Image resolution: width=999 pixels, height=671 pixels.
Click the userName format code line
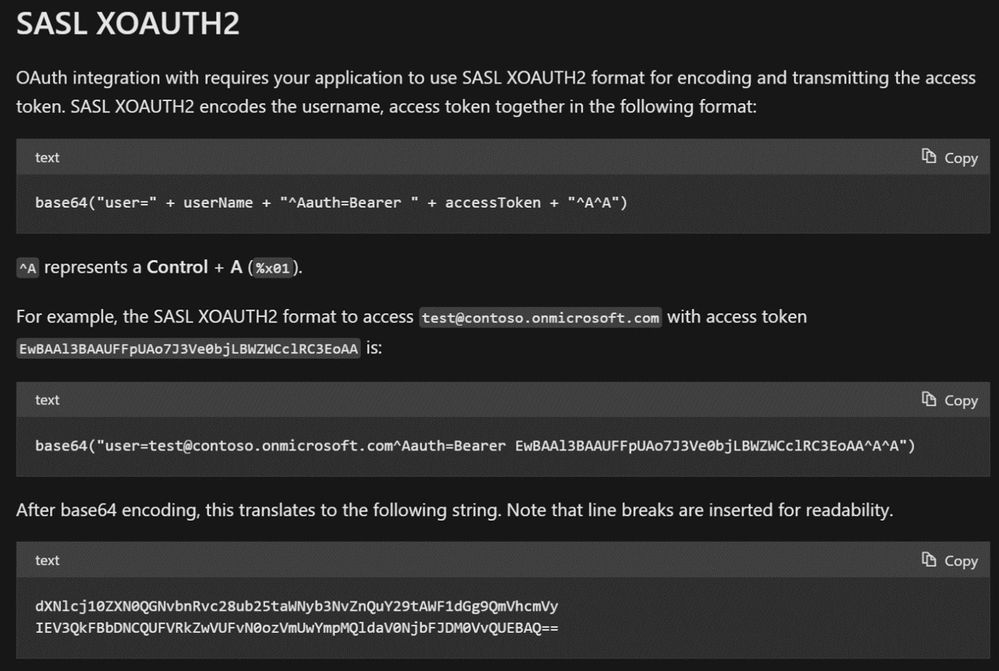click(331, 203)
